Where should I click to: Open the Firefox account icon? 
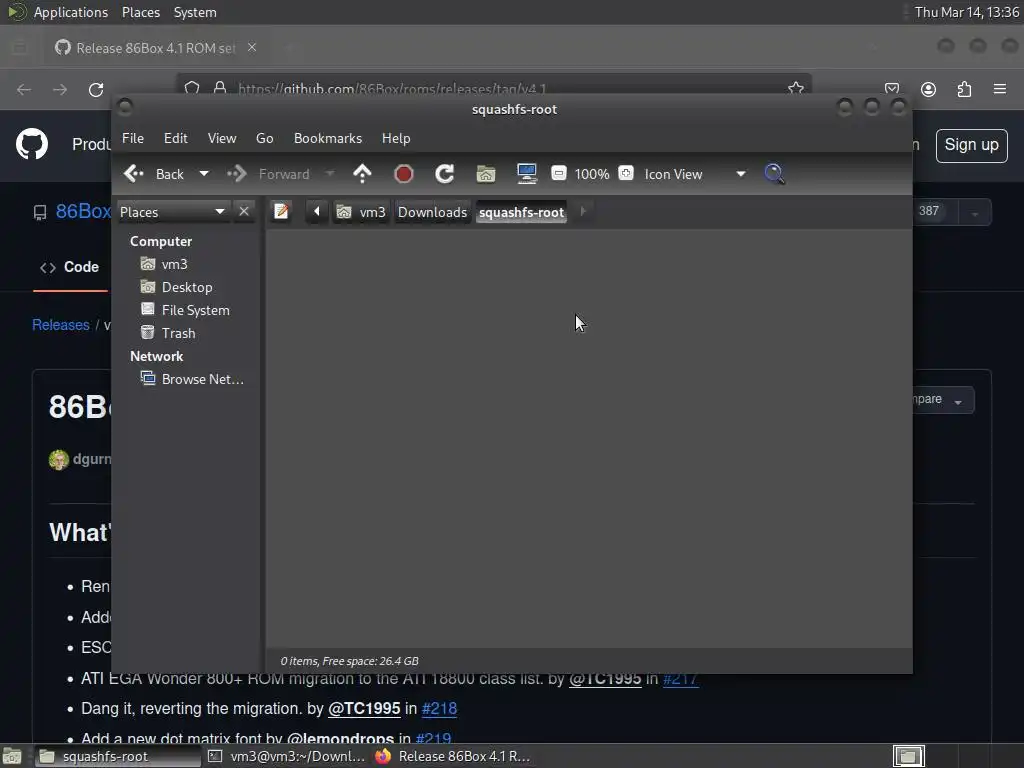[928, 89]
